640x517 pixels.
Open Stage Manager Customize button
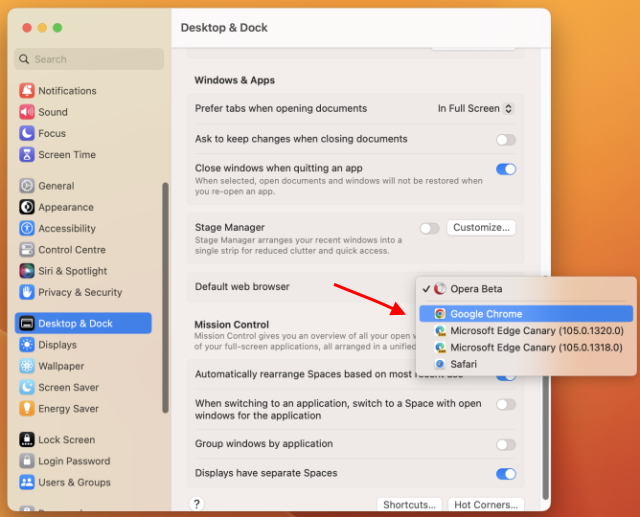coord(481,227)
